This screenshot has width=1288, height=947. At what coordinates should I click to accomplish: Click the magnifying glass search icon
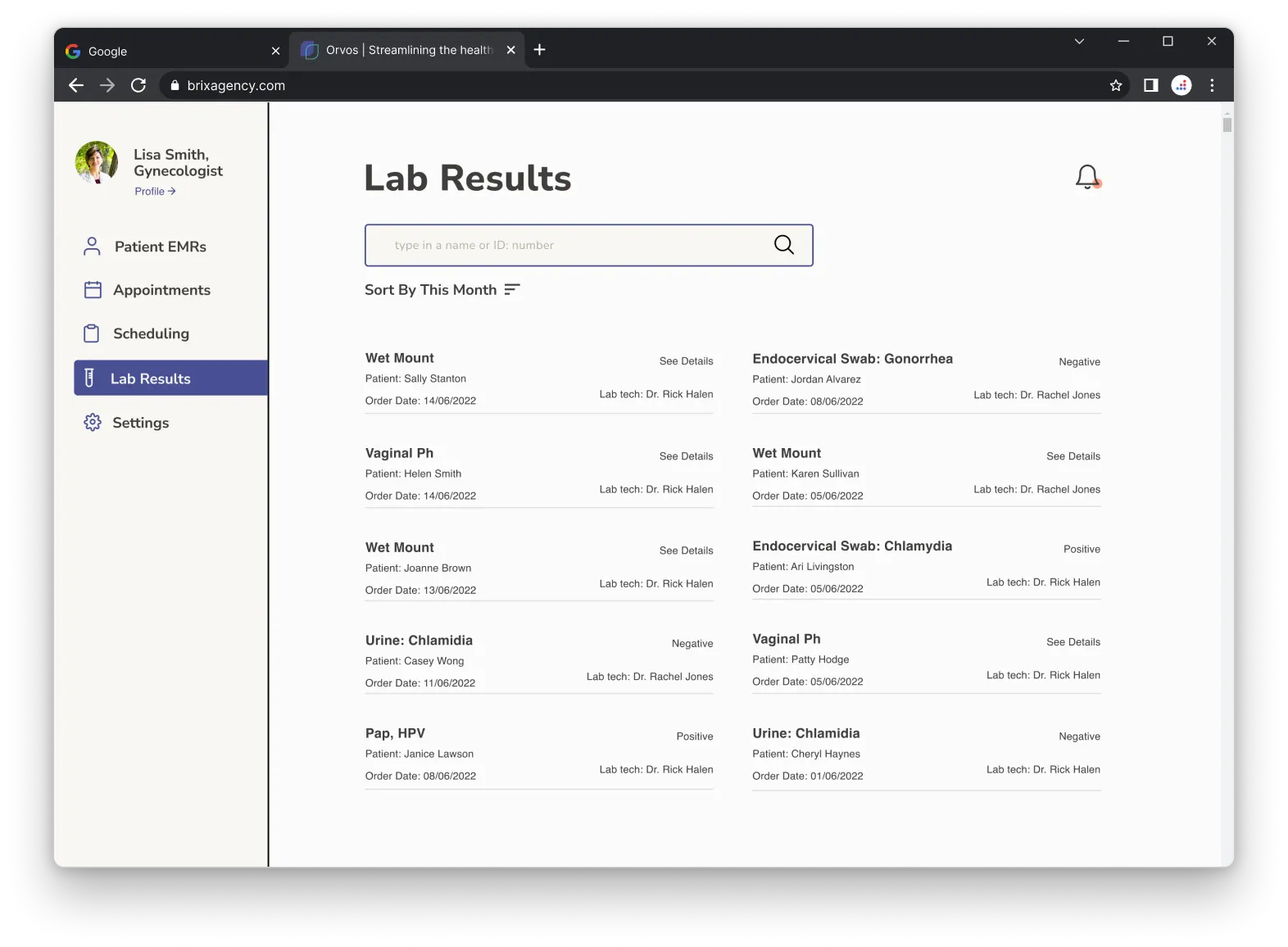pos(783,245)
